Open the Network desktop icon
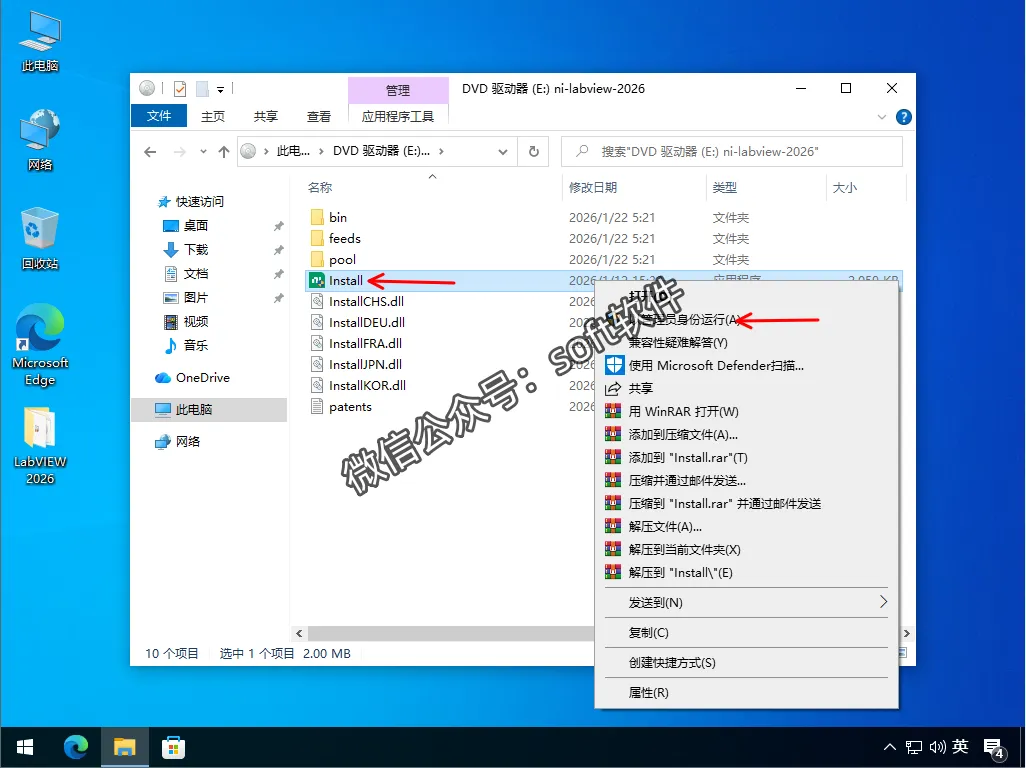 pos(40,140)
